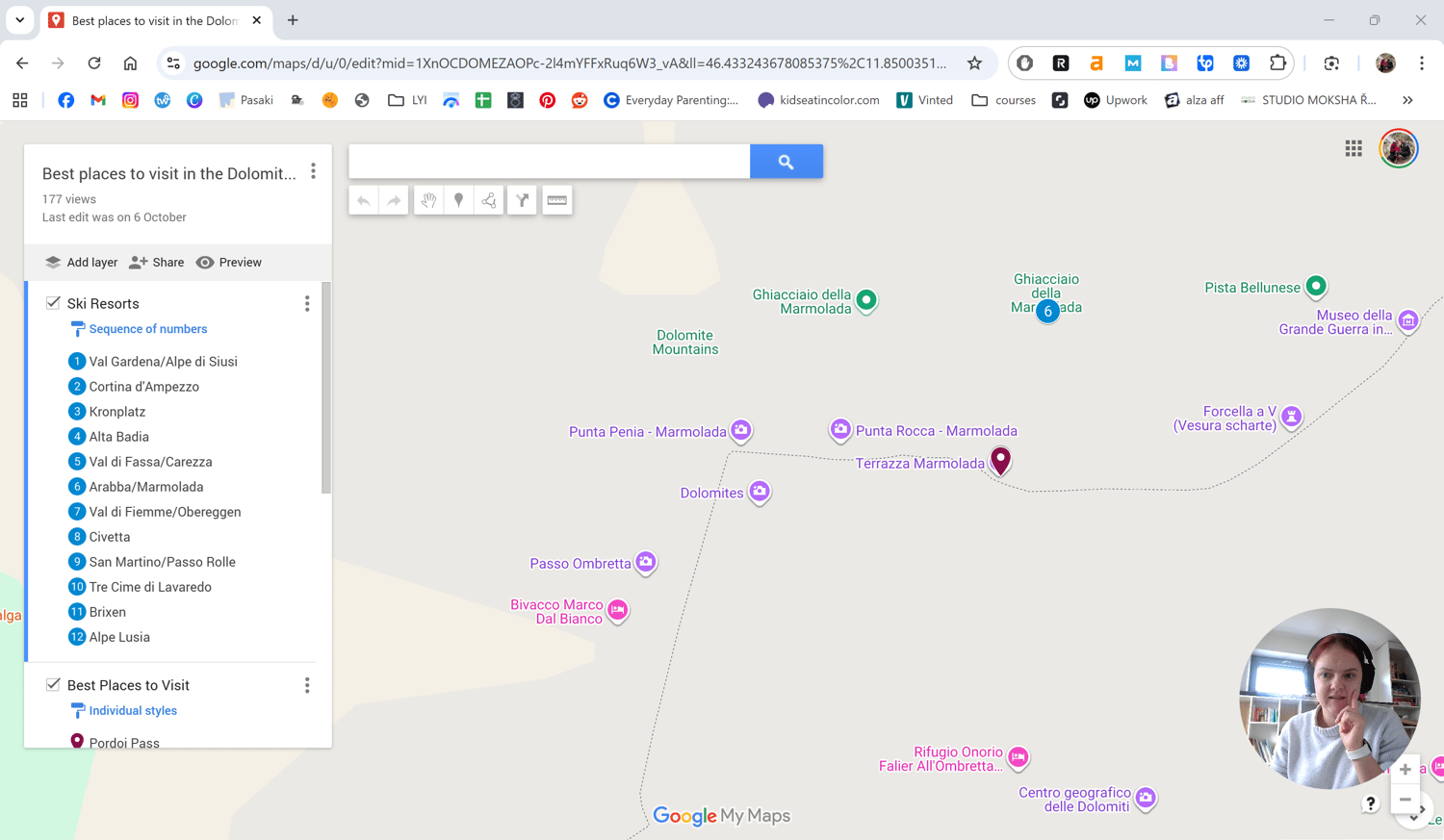1444x840 pixels.
Task: Zoom out of the map
Action: tap(1405, 800)
